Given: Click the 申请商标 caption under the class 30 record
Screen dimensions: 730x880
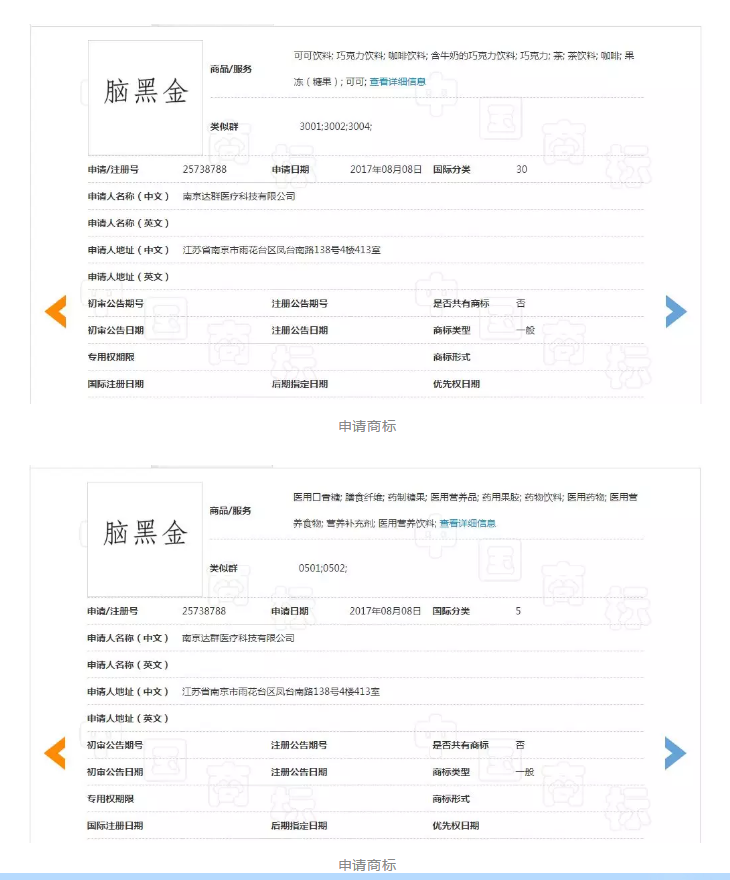Looking at the screenshot, I should click(x=368, y=427).
